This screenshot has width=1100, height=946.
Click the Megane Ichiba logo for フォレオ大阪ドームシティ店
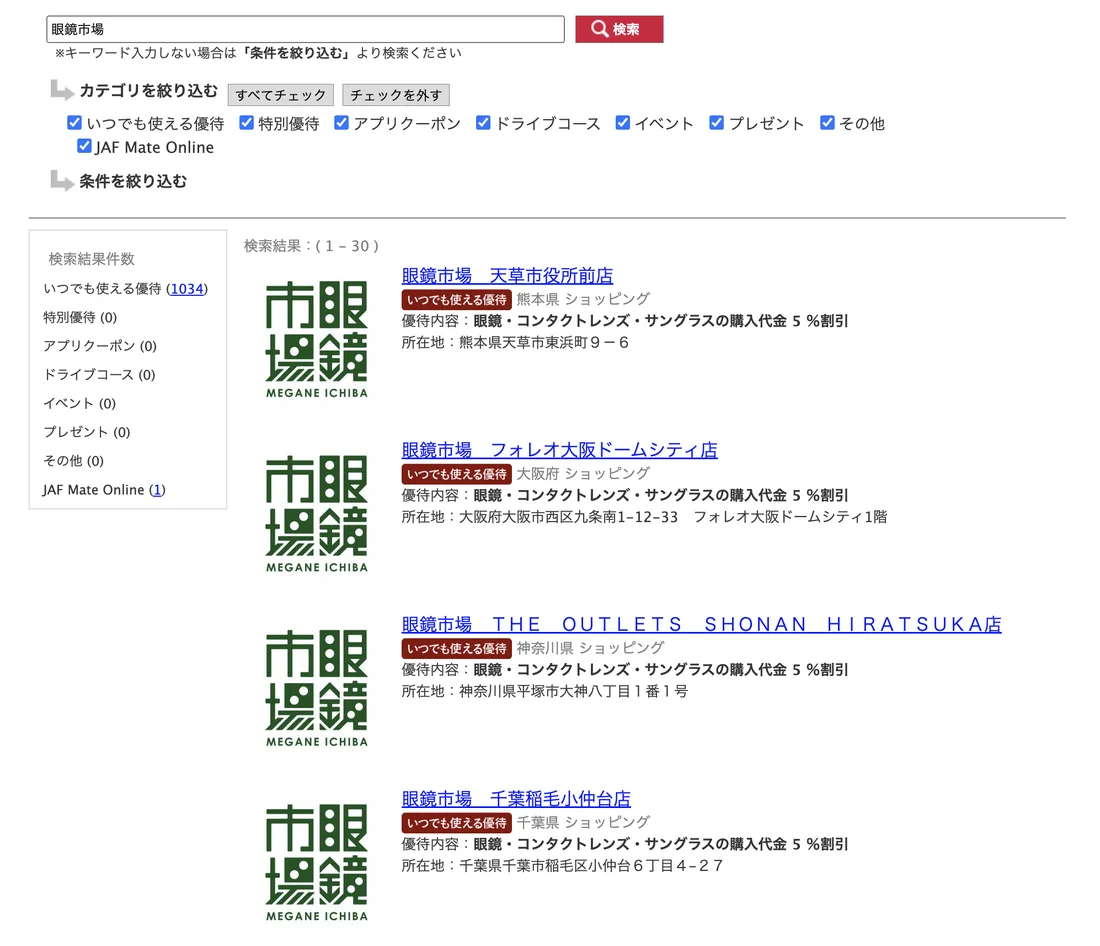click(317, 514)
